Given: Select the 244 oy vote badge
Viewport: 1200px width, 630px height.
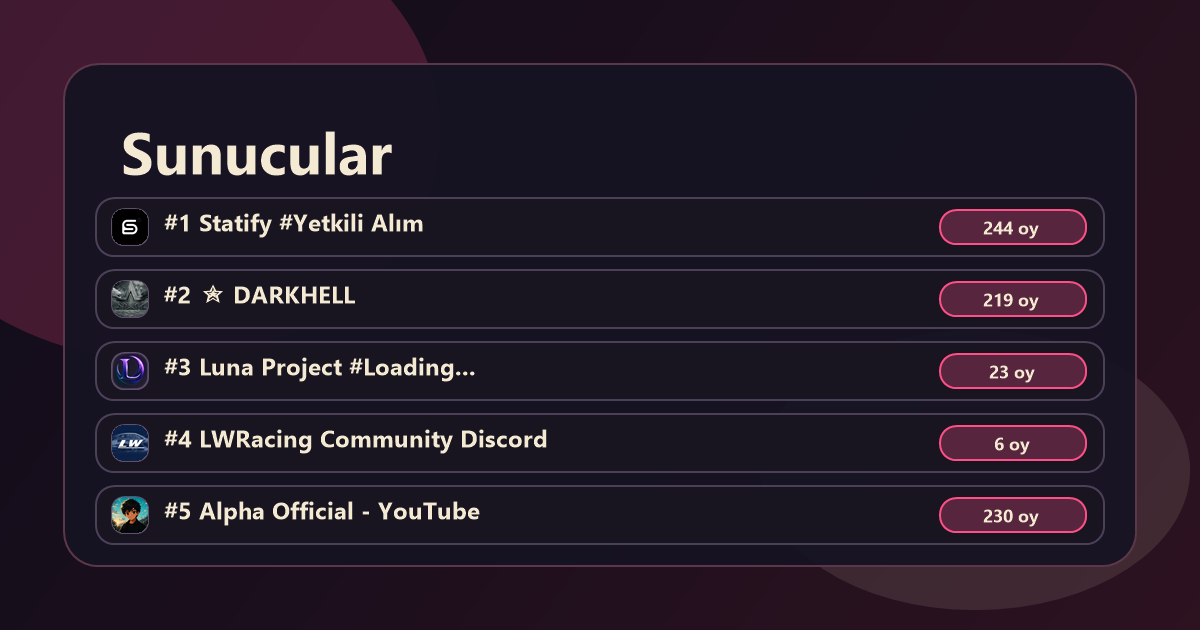Looking at the screenshot, I should coord(1013,227).
